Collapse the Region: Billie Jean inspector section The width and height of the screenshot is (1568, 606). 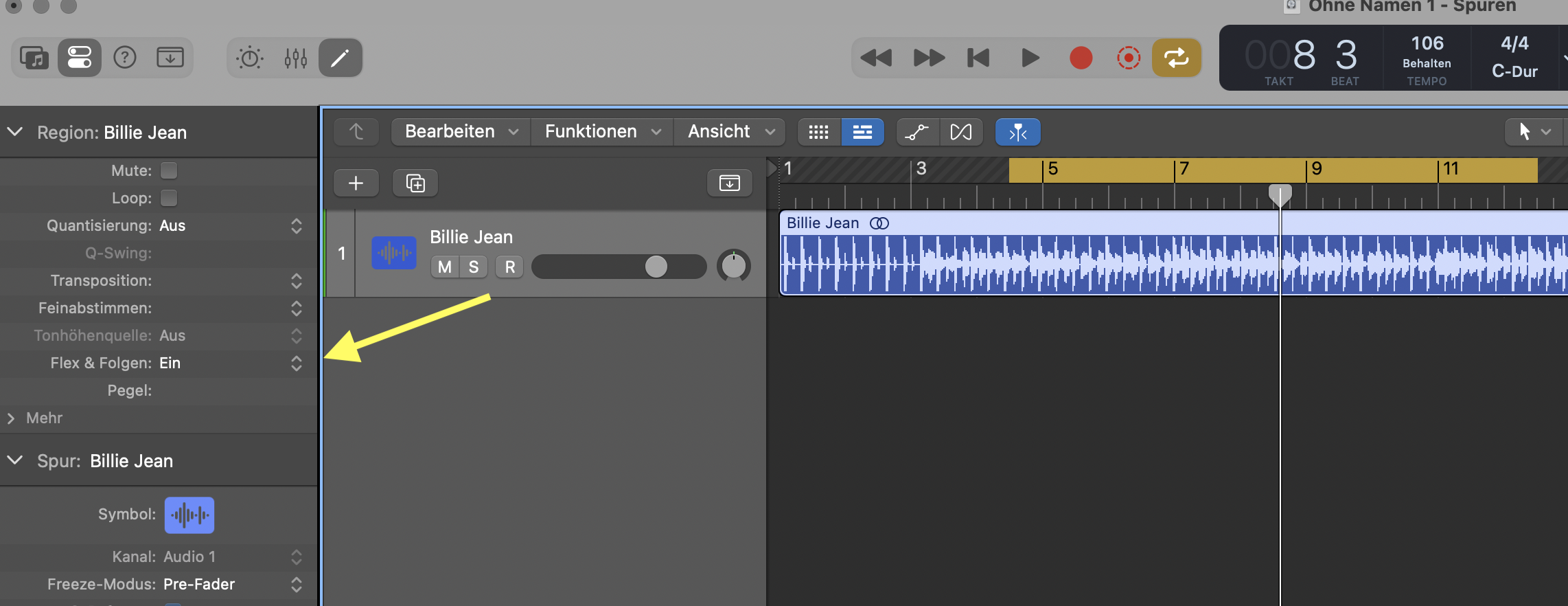[15, 132]
